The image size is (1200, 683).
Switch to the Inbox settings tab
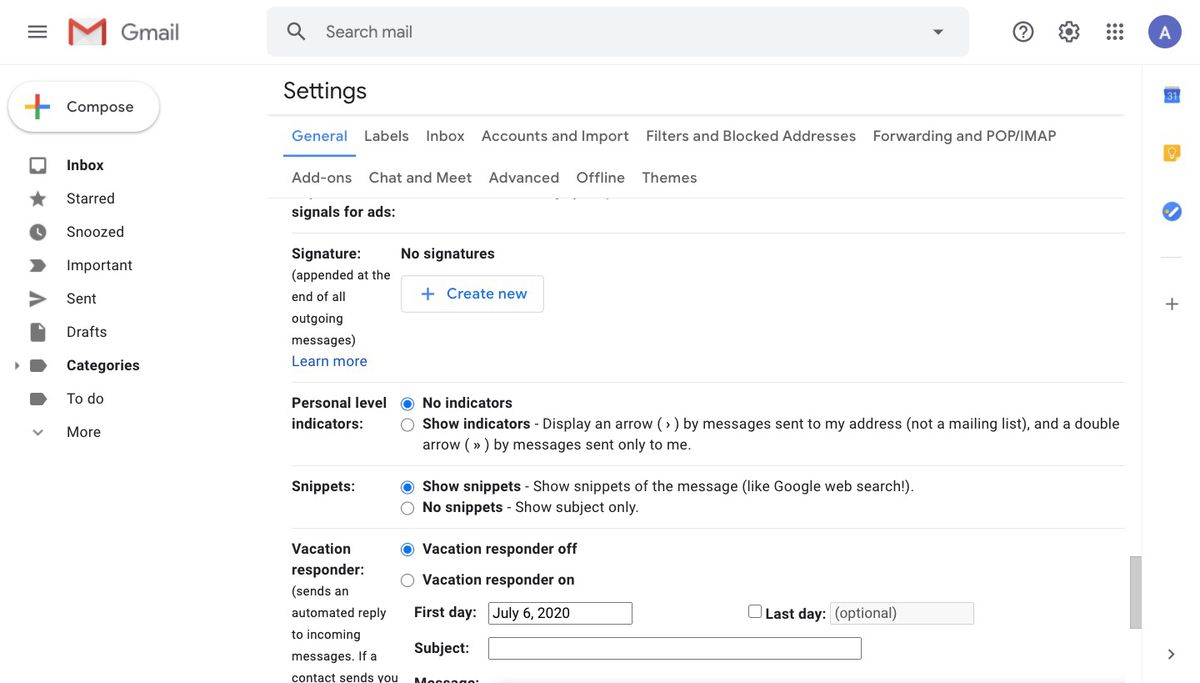point(445,136)
